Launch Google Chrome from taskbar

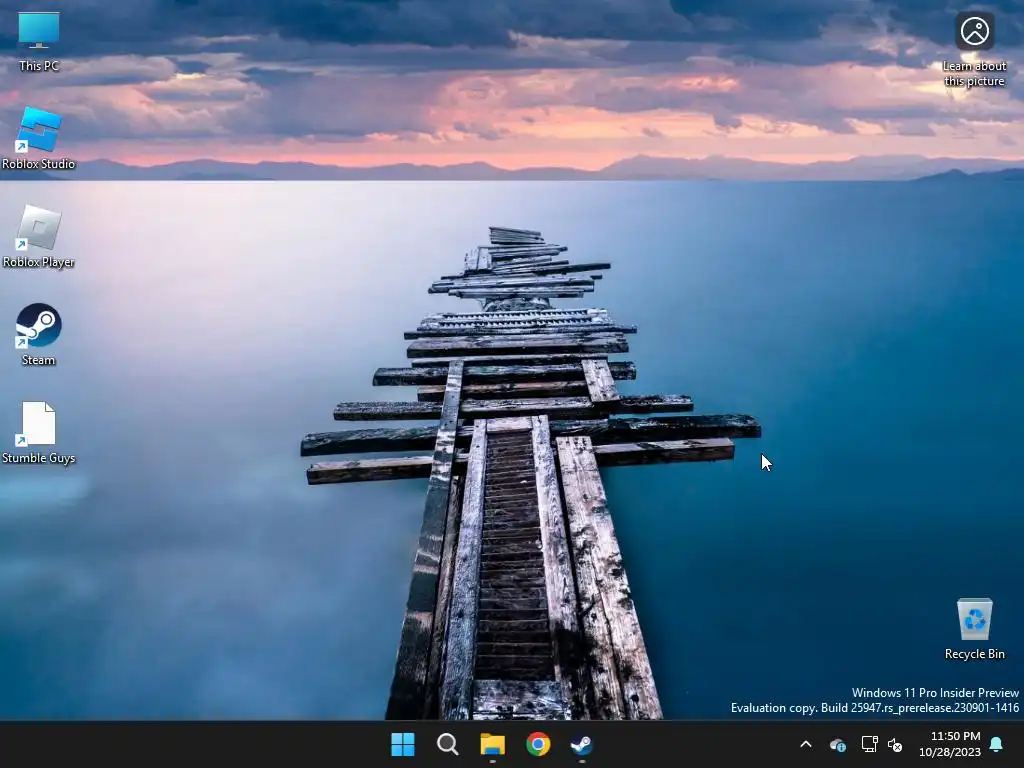point(538,744)
